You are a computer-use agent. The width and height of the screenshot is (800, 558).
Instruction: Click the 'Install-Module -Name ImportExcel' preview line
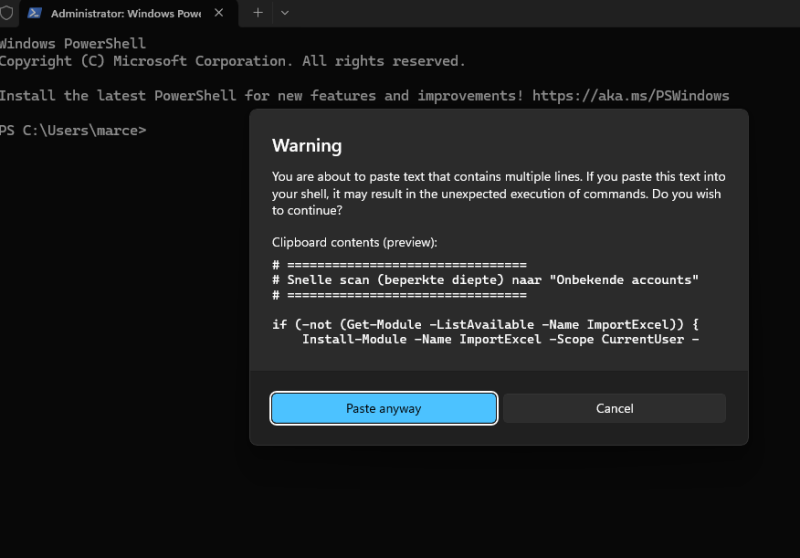(x=500, y=340)
